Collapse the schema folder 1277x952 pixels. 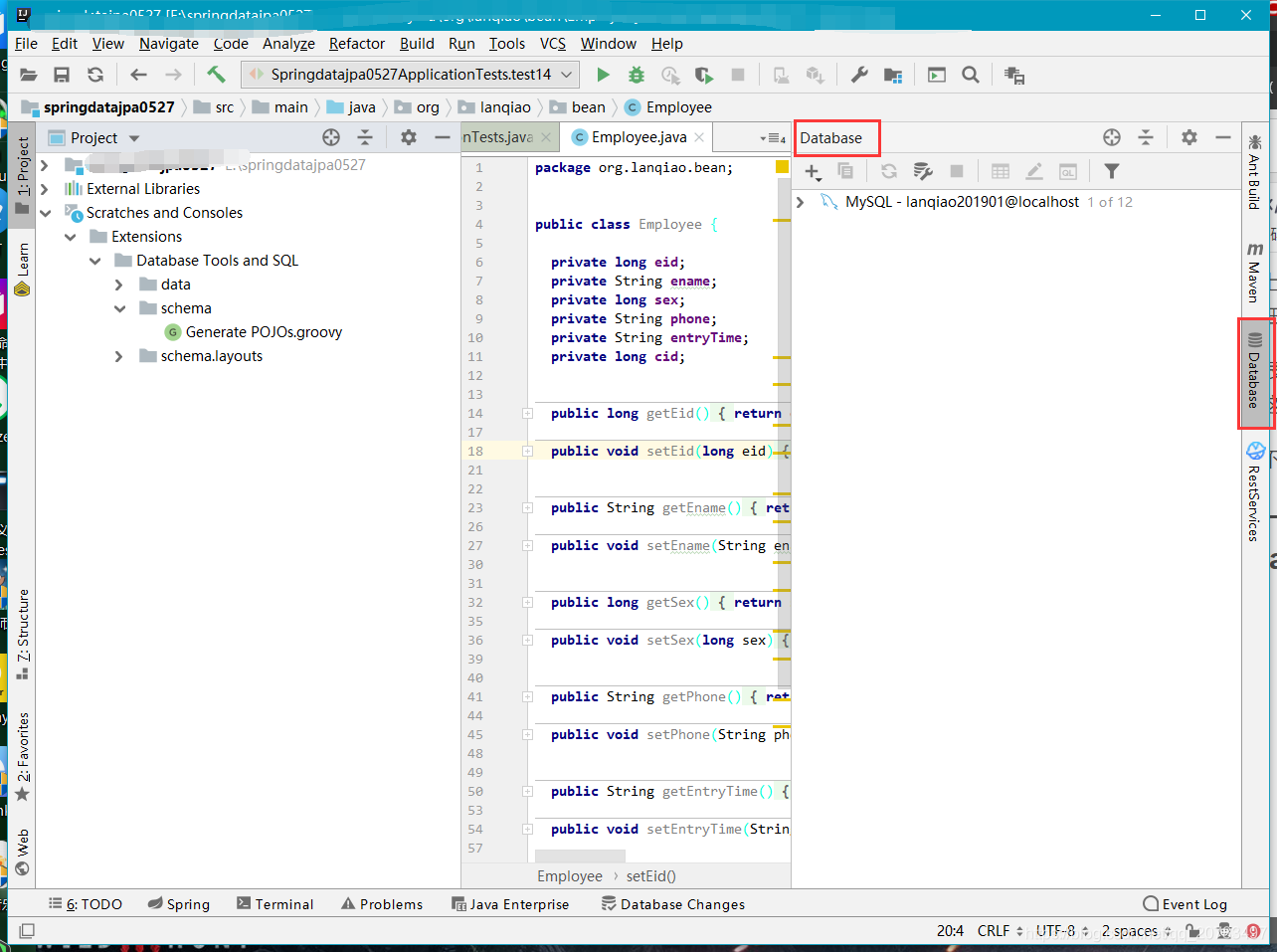click(x=119, y=308)
